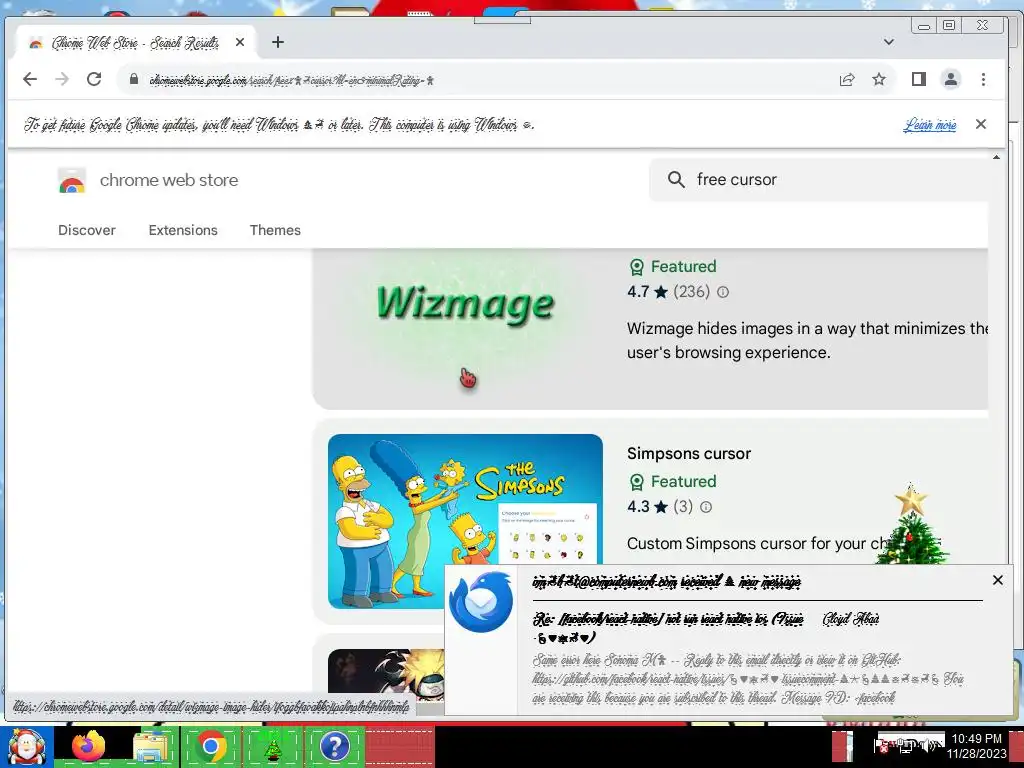Screen dimensions: 1024x768
Task: Open the Christmas tree app in taskbar
Action: click(x=273, y=747)
